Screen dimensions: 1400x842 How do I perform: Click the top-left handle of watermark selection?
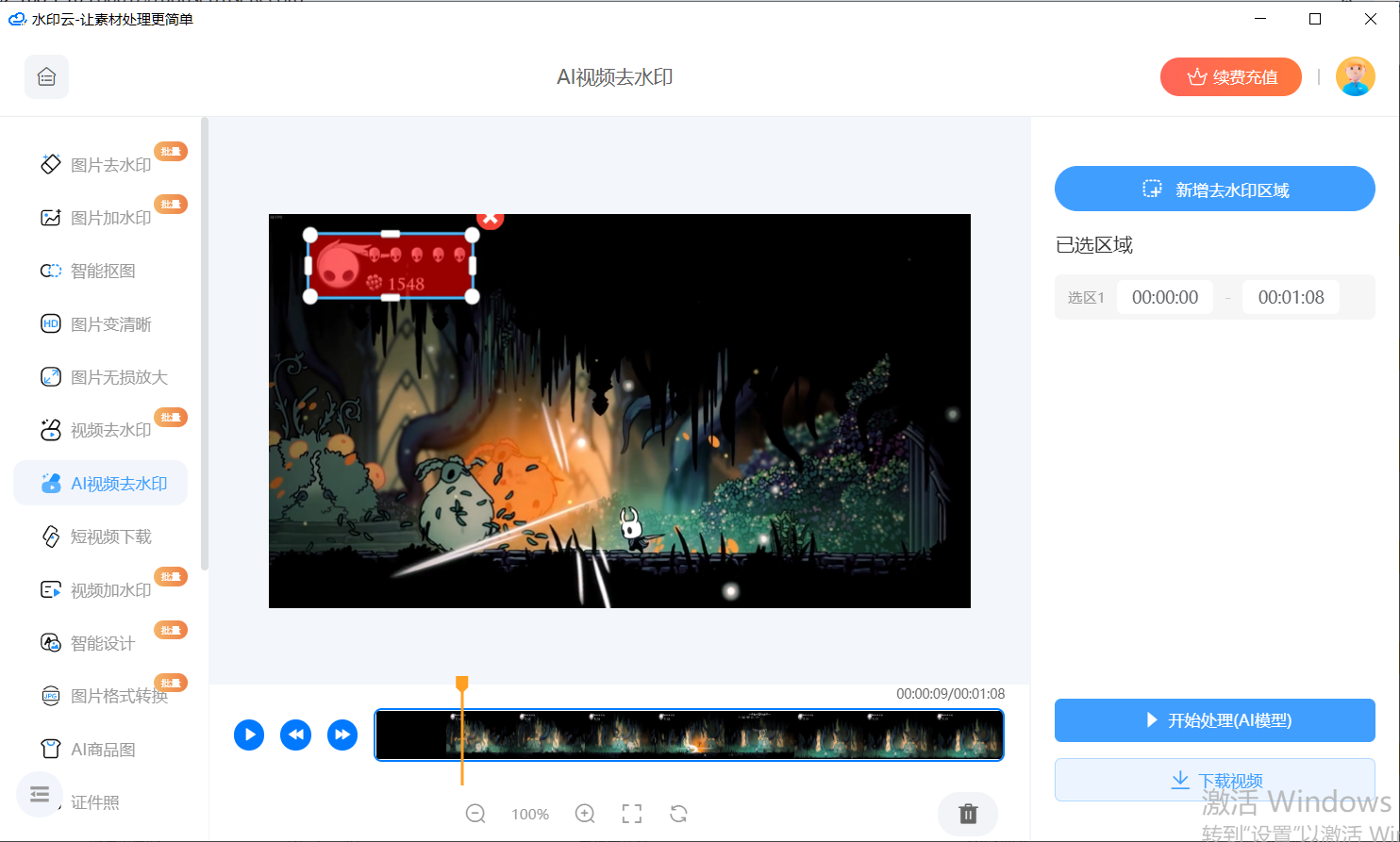[x=310, y=234]
